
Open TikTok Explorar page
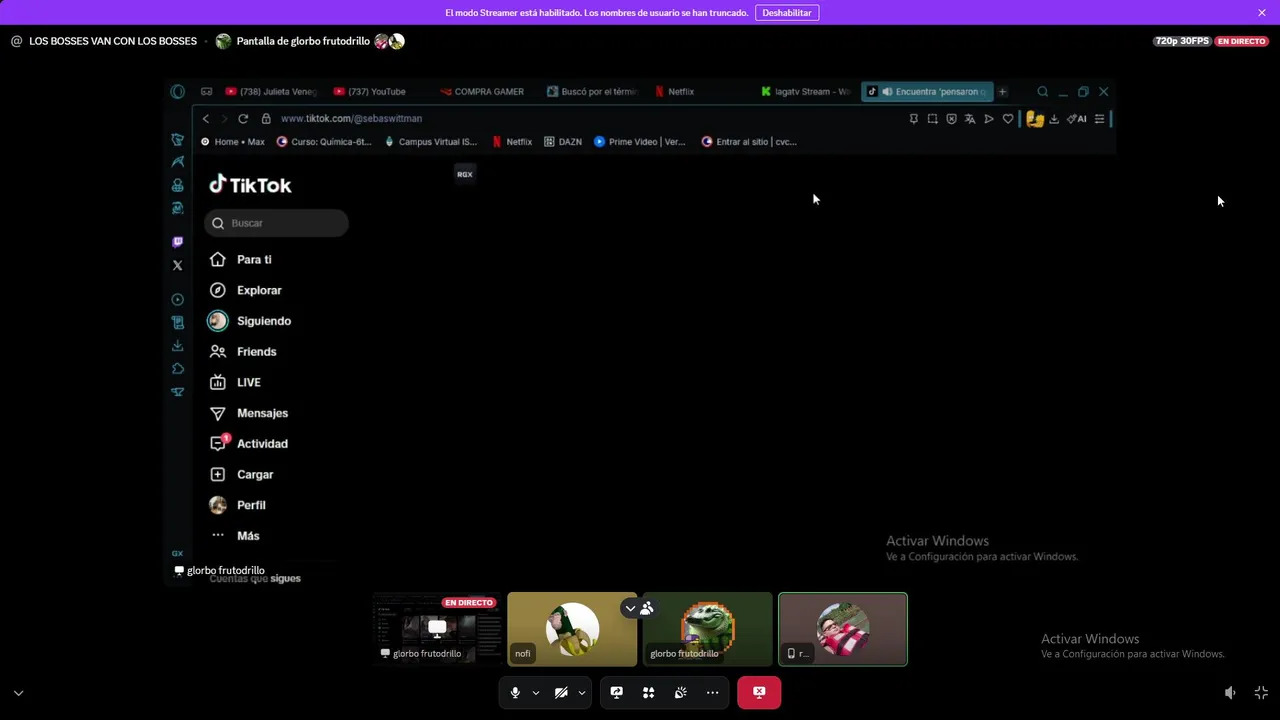(246, 290)
